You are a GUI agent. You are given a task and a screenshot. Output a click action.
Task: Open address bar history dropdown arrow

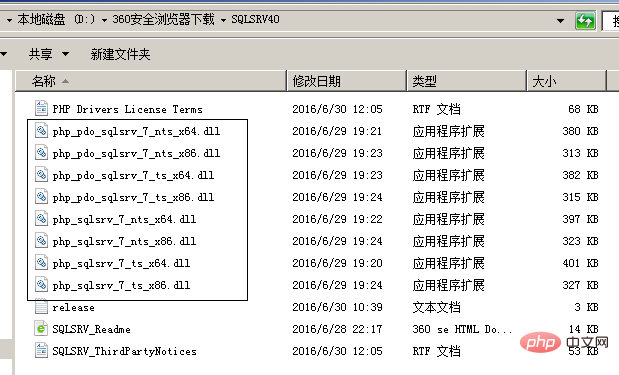tap(560, 21)
